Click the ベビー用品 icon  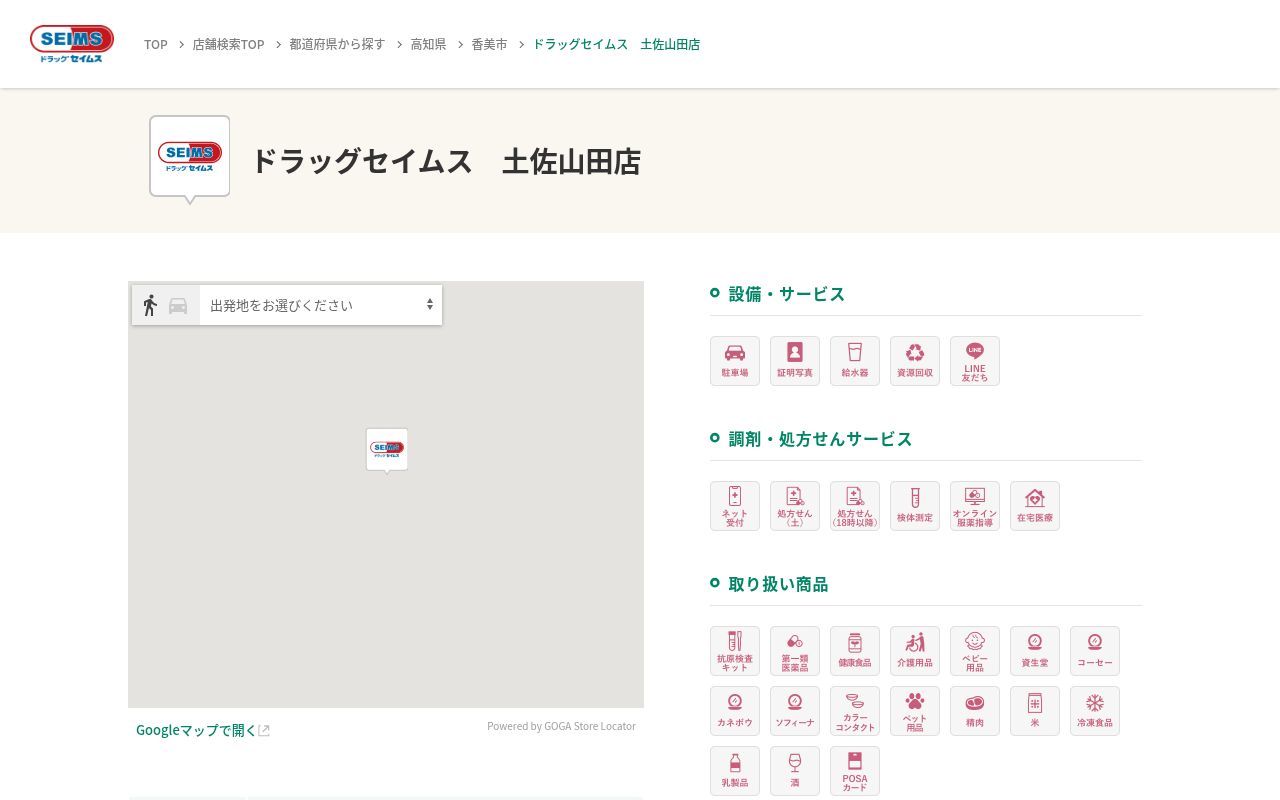(975, 651)
